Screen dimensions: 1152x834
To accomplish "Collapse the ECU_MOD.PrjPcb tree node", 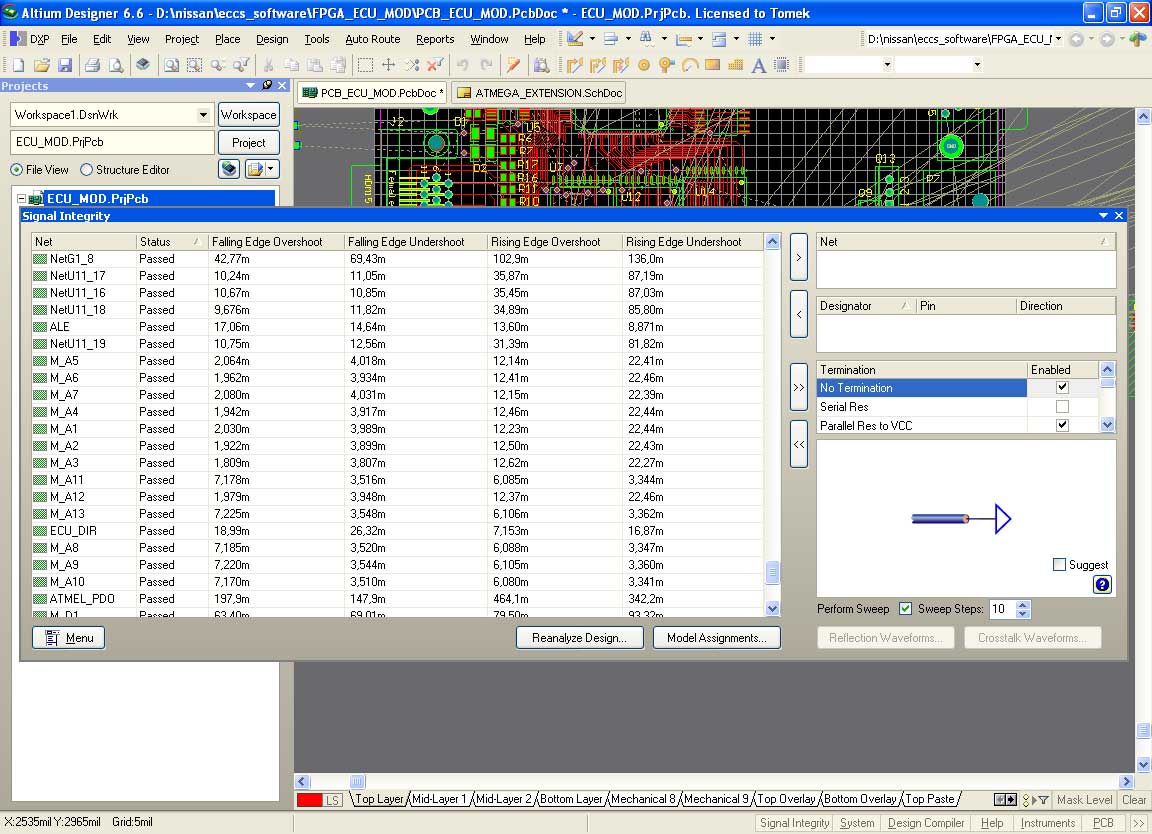I will pos(22,199).
